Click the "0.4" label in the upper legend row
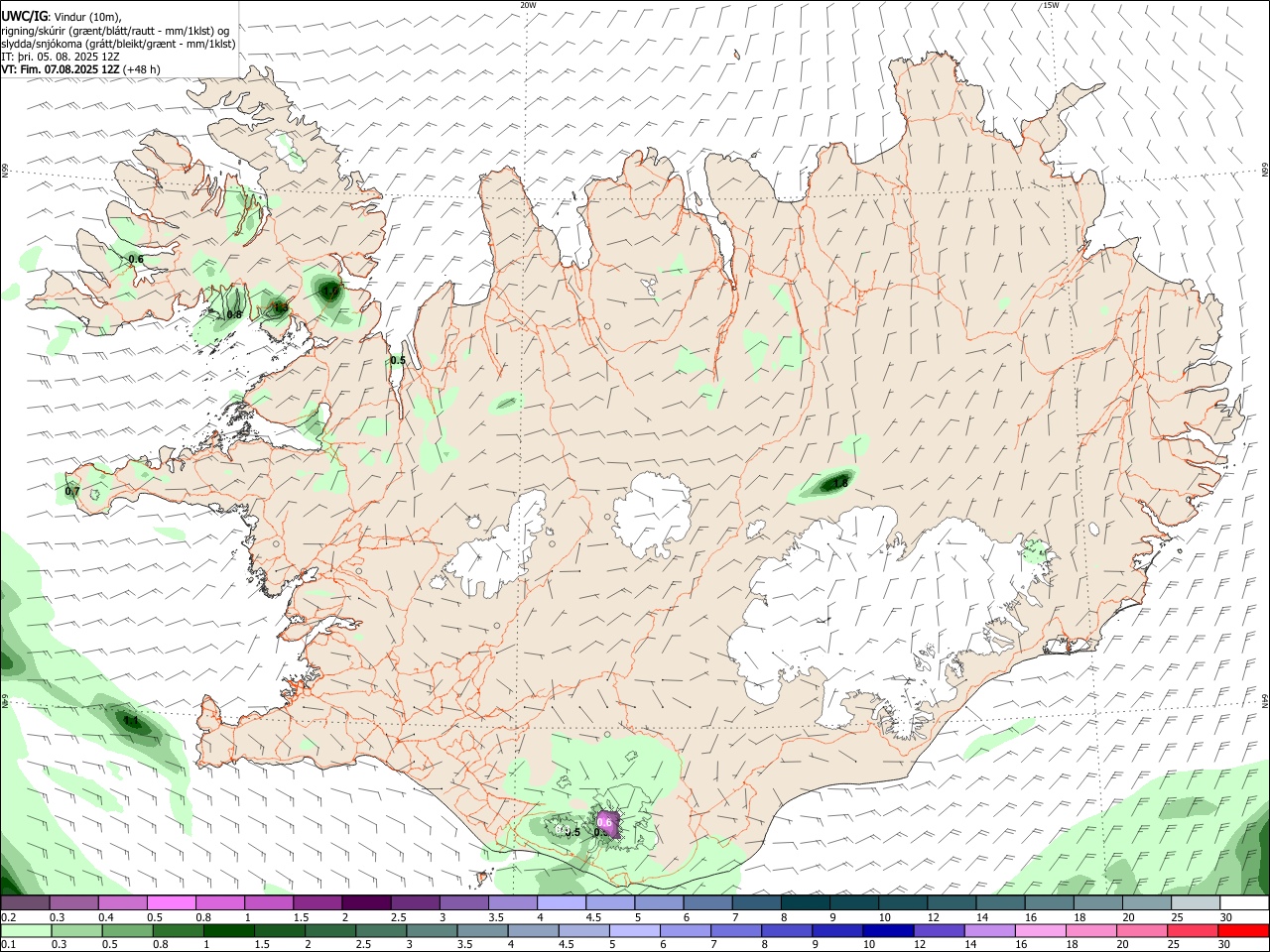 106,917
